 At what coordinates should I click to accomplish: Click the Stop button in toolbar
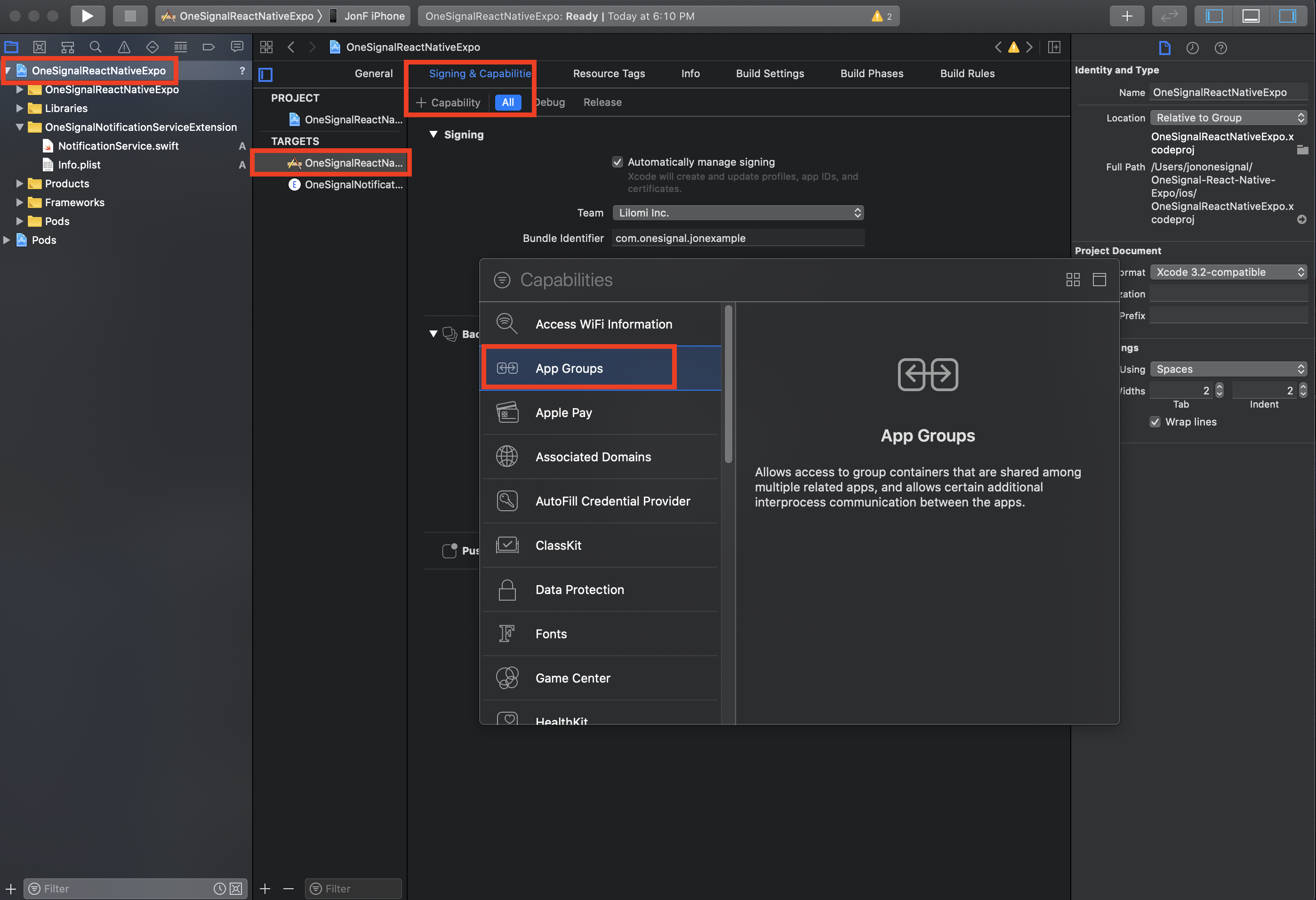click(130, 16)
